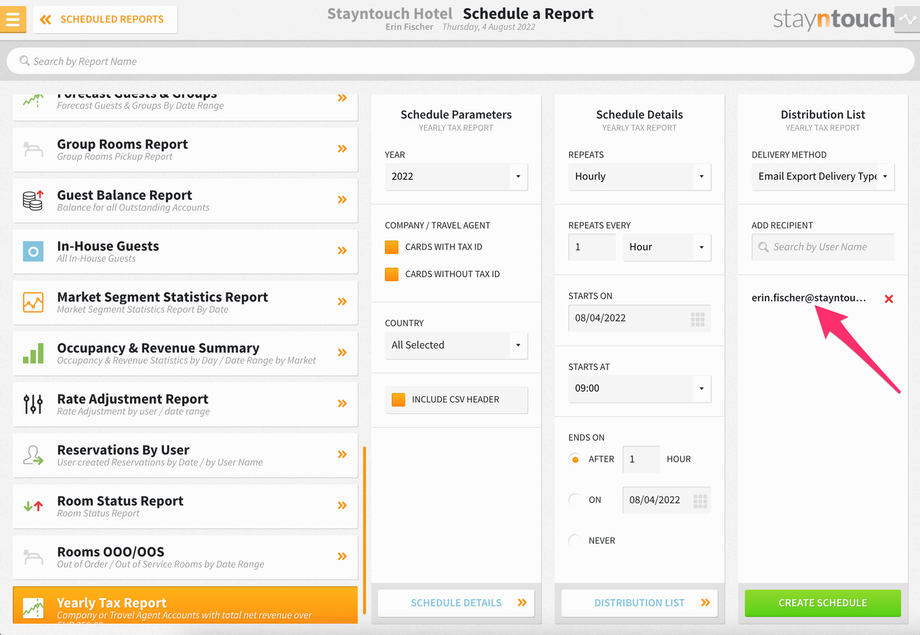
Task: Open Market Segment Statistics chevron arrow
Action: (x=342, y=302)
